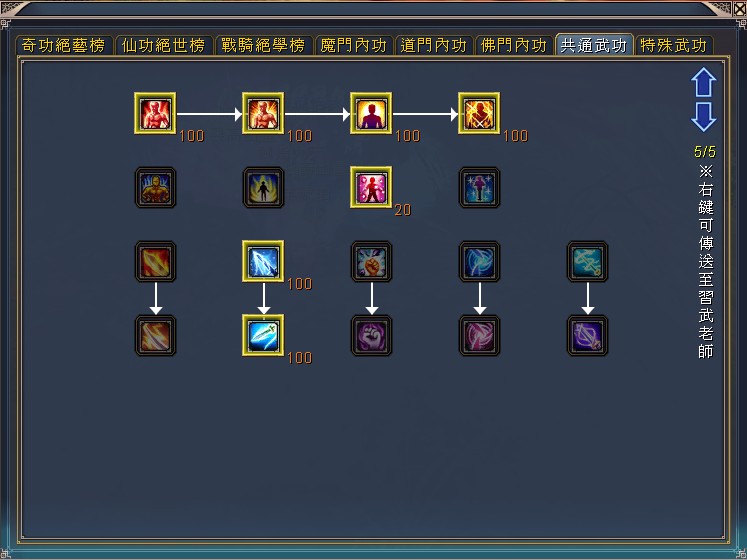Go to previous page with up arrow
The image size is (747, 560).
[x=704, y=82]
